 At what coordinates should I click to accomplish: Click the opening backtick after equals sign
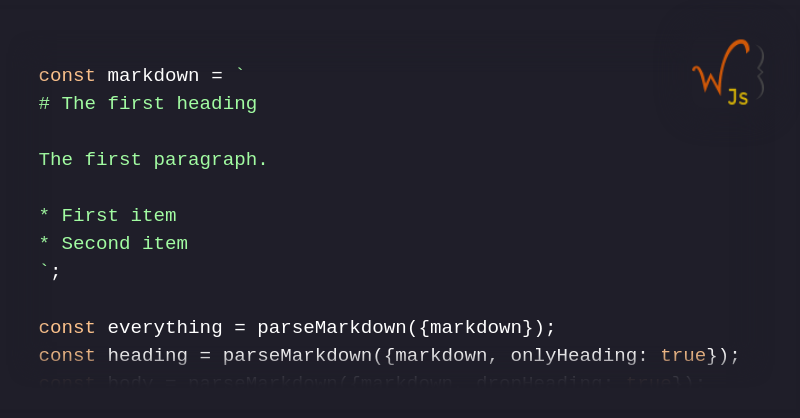(x=239, y=74)
